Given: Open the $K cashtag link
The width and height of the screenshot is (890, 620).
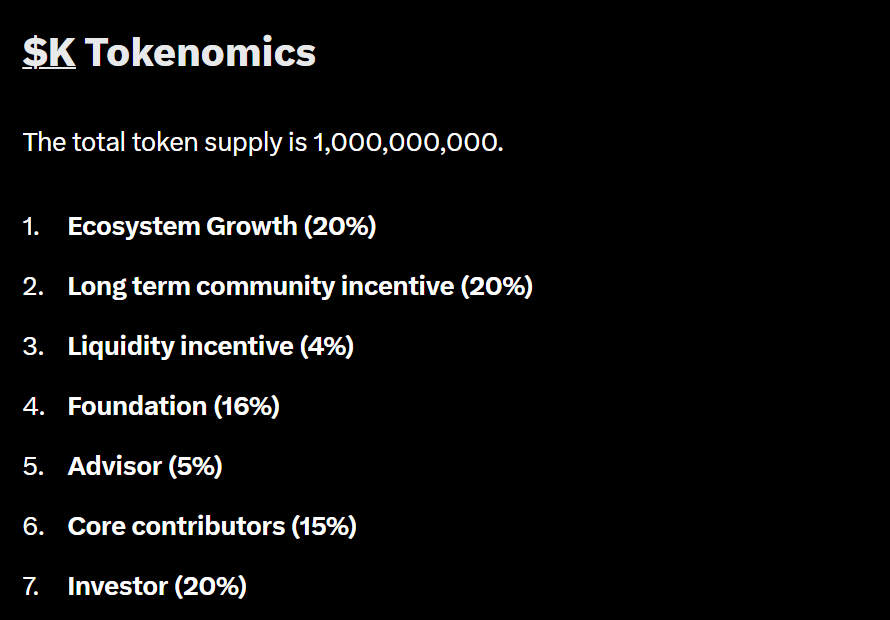Looking at the screenshot, I should point(49,53).
